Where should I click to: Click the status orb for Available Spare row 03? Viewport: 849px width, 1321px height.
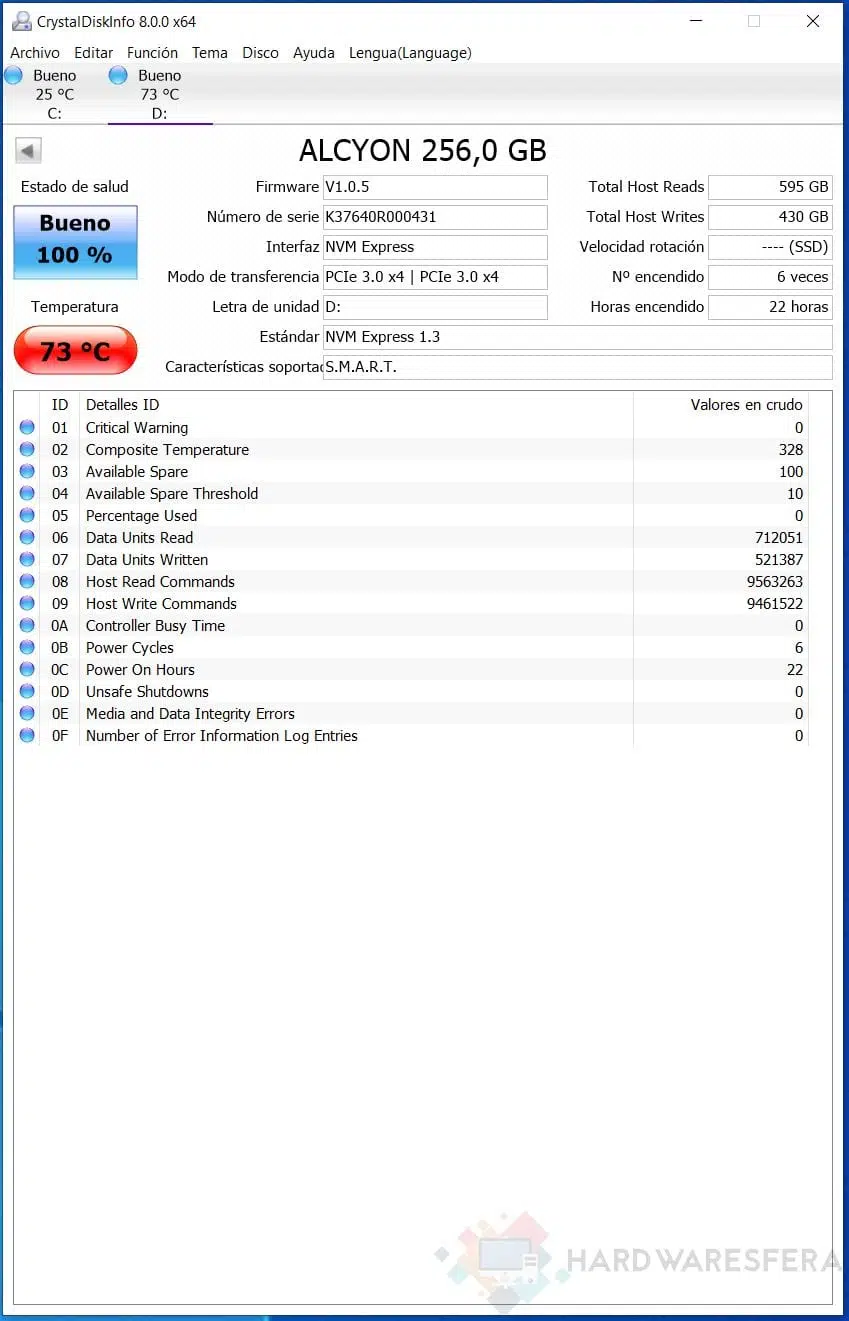pyautogui.click(x=27, y=471)
